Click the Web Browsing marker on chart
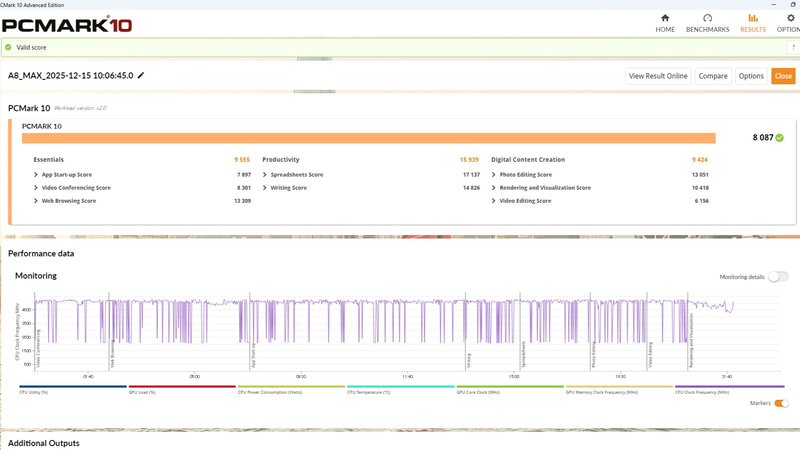This screenshot has height=450, width=800. [x=112, y=355]
